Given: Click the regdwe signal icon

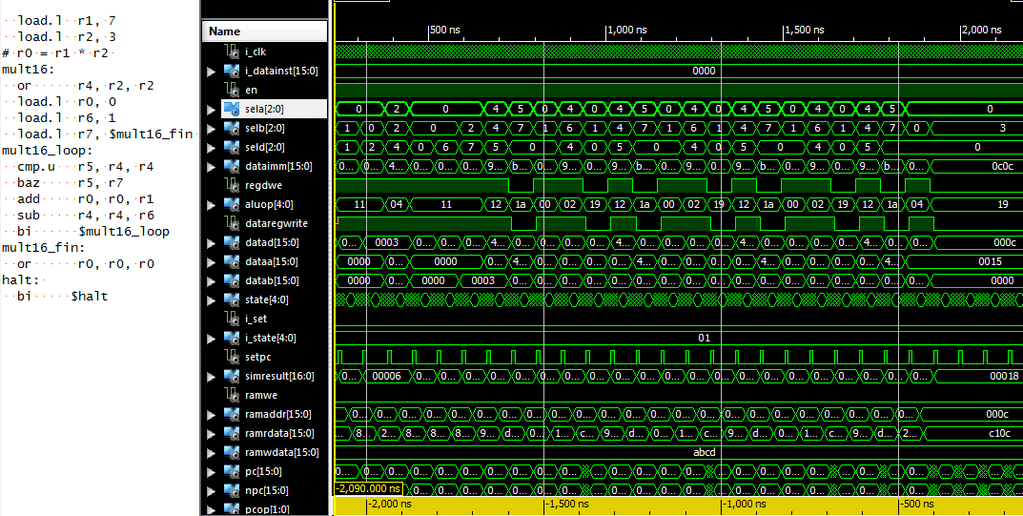Looking at the screenshot, I should [x=231, y=185].
